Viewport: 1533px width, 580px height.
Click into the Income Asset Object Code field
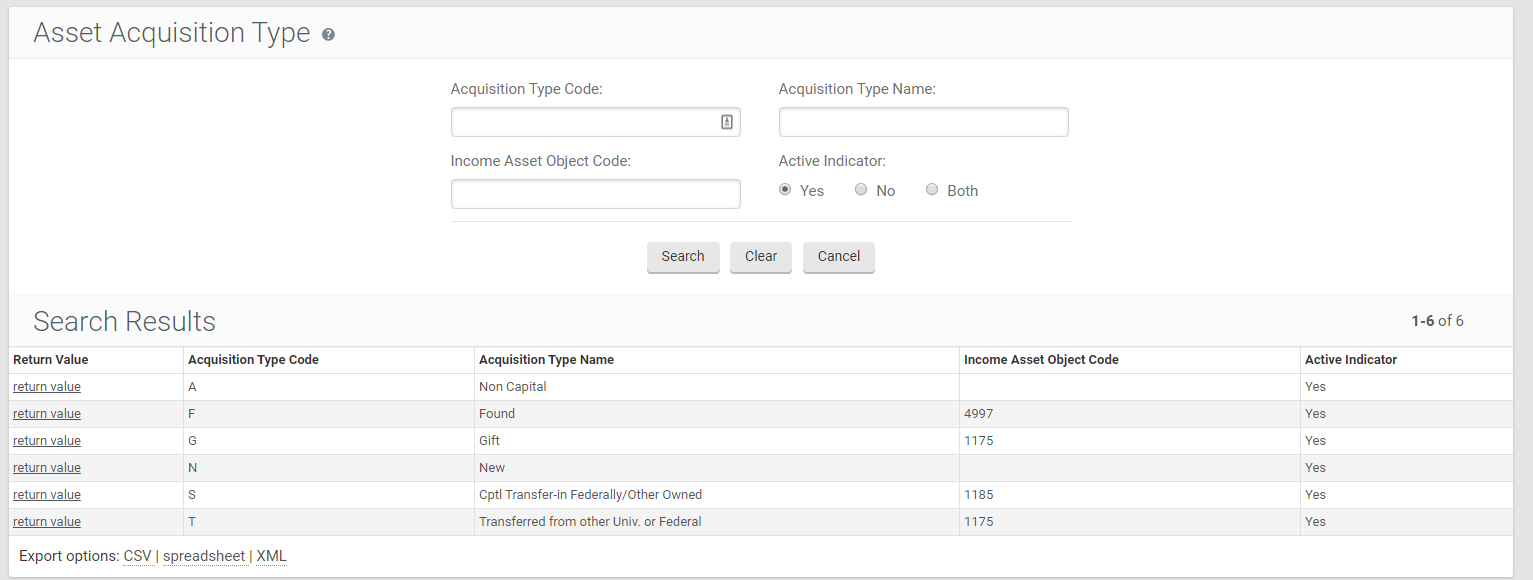[595, 194]
